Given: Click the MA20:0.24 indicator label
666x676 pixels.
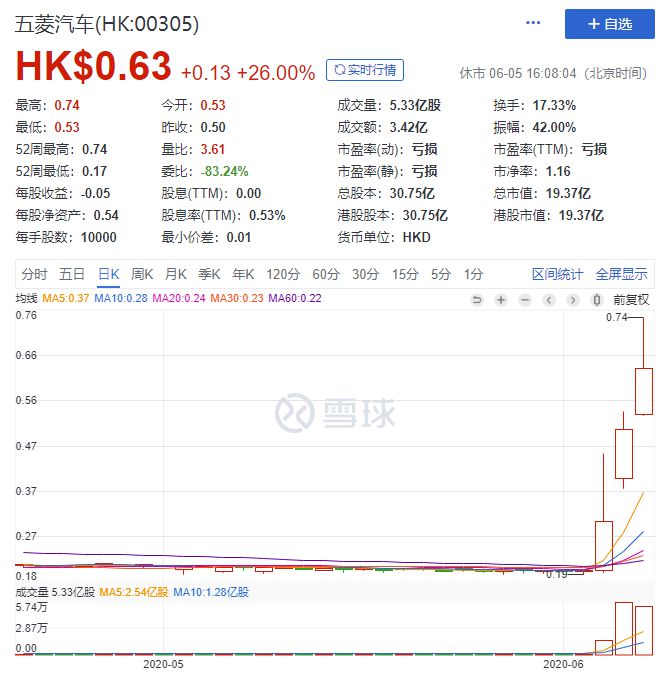Looking at the screenshot, I should pos(179,298).
